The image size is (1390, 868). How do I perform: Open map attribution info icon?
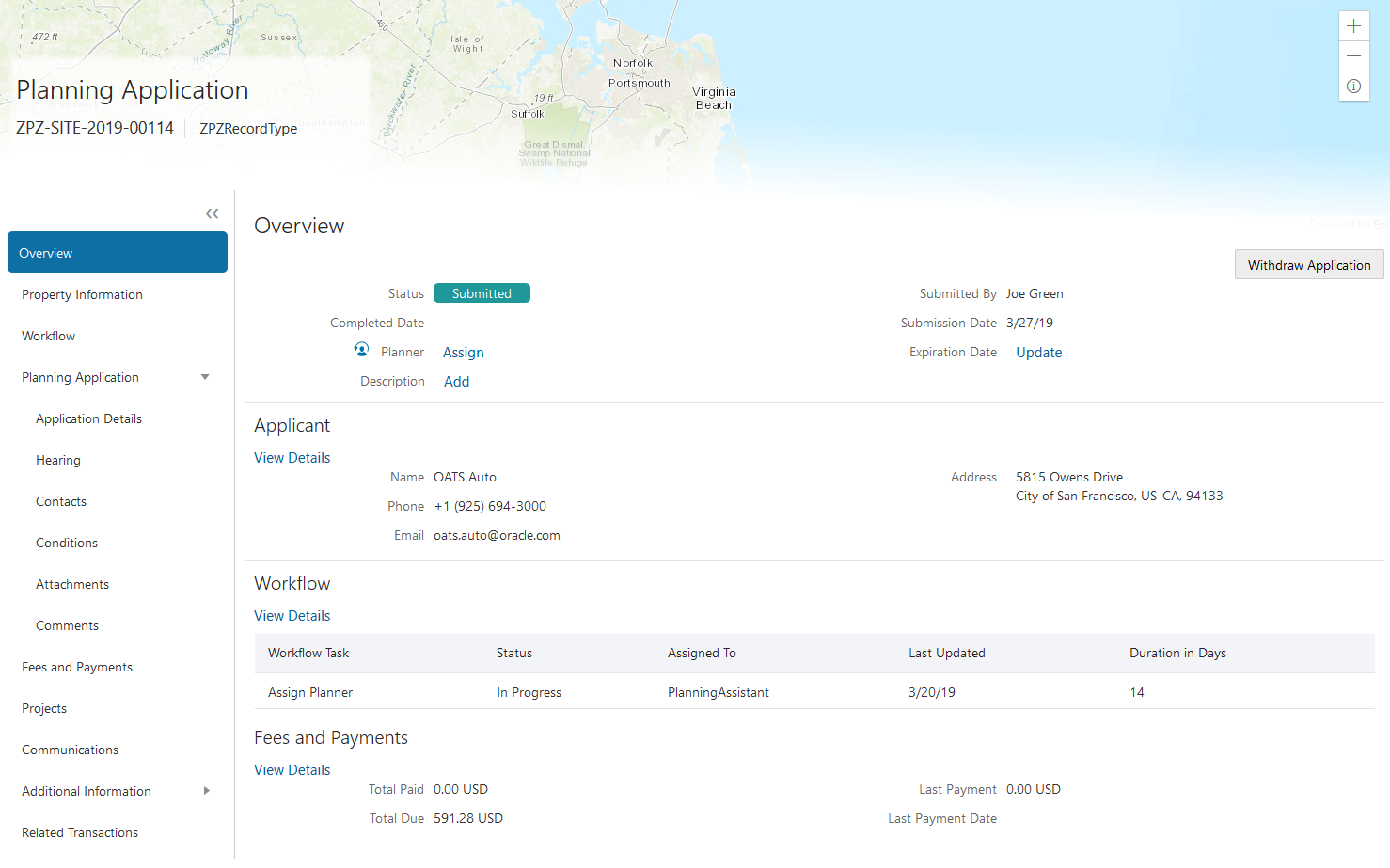point(1353,86)
